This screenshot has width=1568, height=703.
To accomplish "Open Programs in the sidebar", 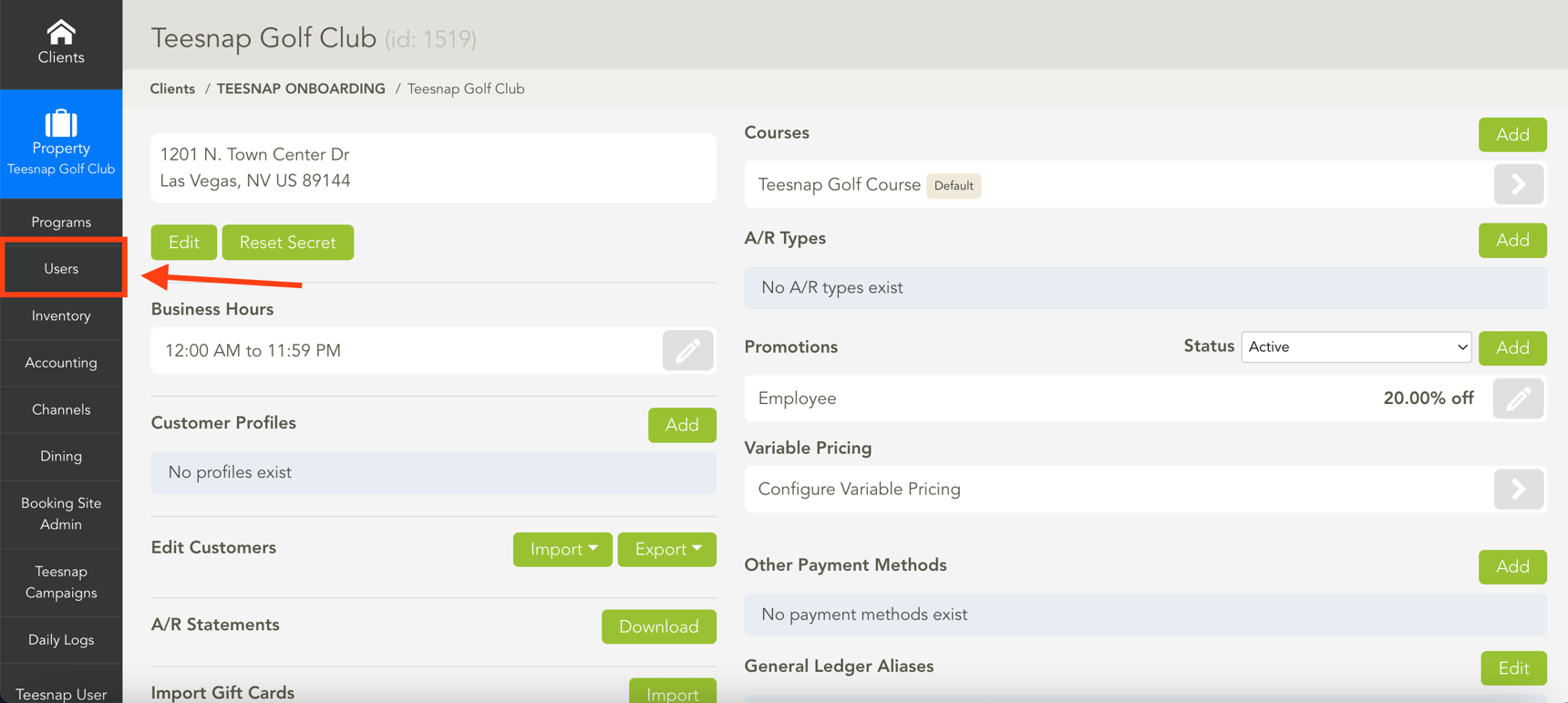I will [61, 222].
